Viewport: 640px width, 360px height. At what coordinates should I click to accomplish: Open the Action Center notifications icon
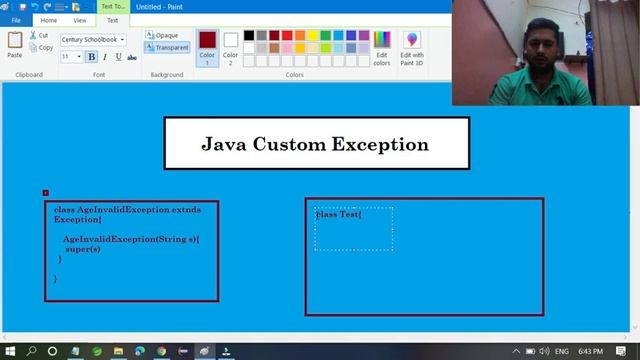(x=621, y=351)
